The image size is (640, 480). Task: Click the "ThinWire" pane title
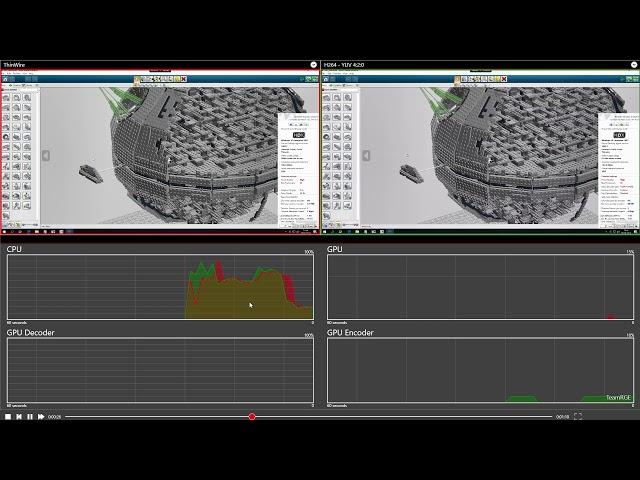coord(14,65)
